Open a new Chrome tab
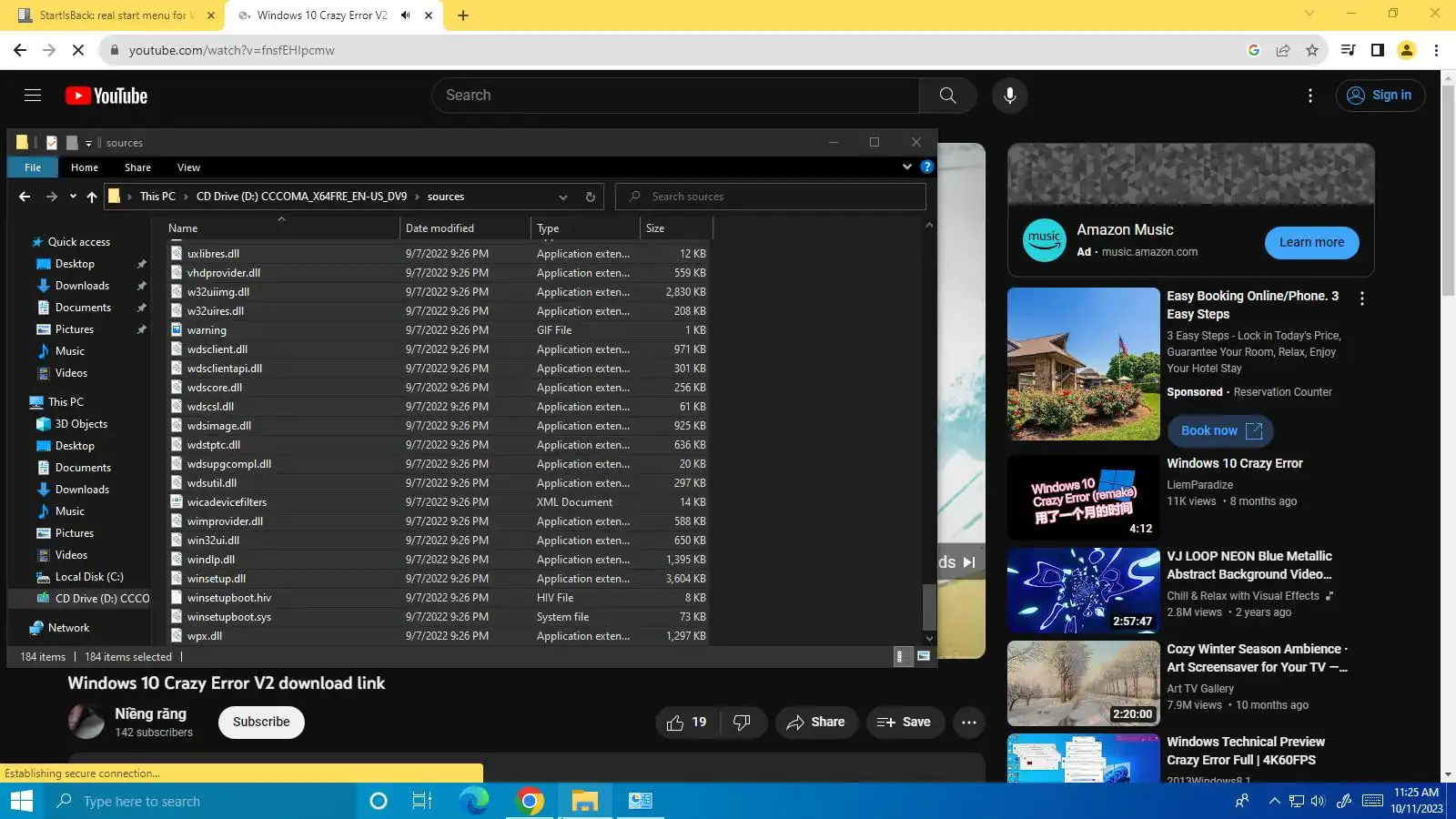The image size is (1456, 819). (463, 15)
